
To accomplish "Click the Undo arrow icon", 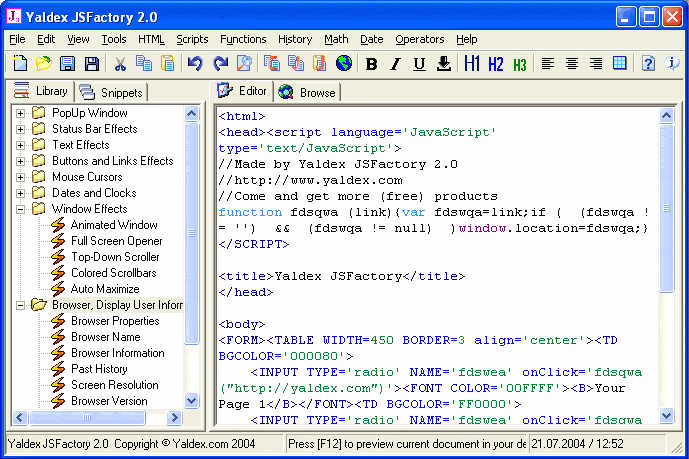I will click(195, 64).
